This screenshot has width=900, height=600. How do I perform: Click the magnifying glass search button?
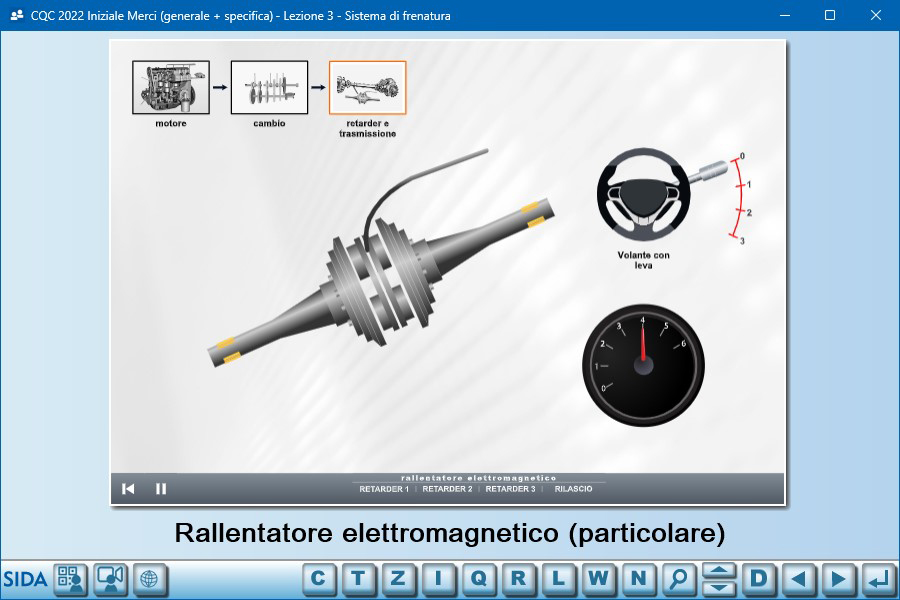tap(679, 578)
